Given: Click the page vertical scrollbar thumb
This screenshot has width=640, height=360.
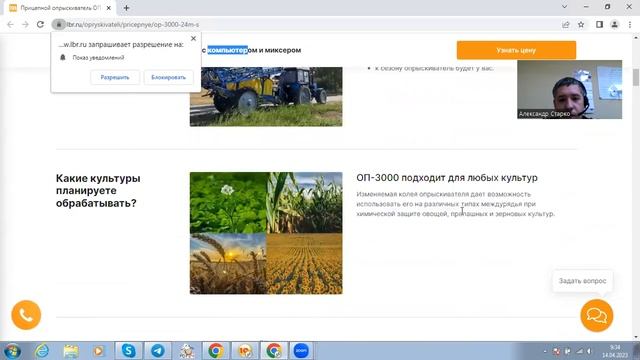Looking at the screenshot, I should [x=636, y=78].
